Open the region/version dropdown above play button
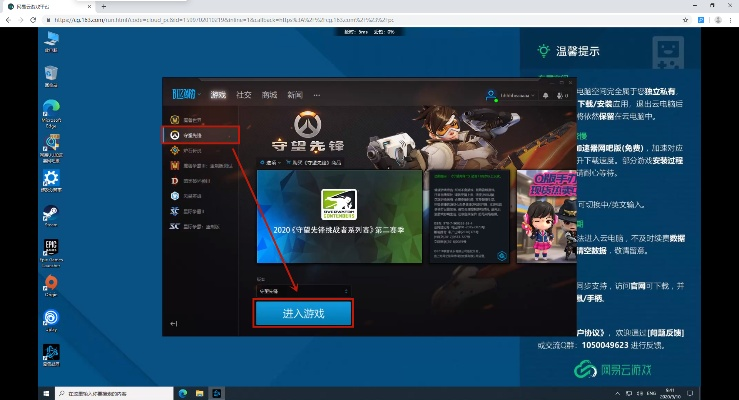739x400 pixels. 303,291
